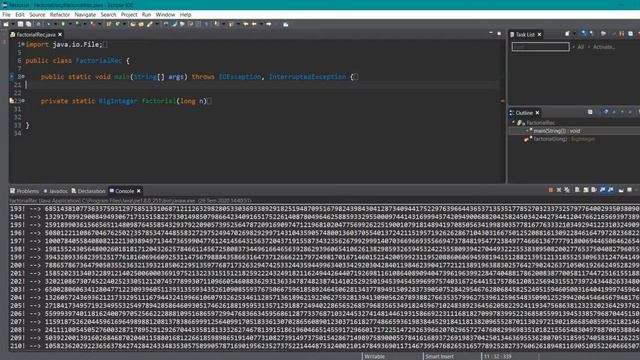The width and height of the screenshot is (640, 360).
Task: Click InterruptedException in the method signature
Action: (x=307, y=76)
